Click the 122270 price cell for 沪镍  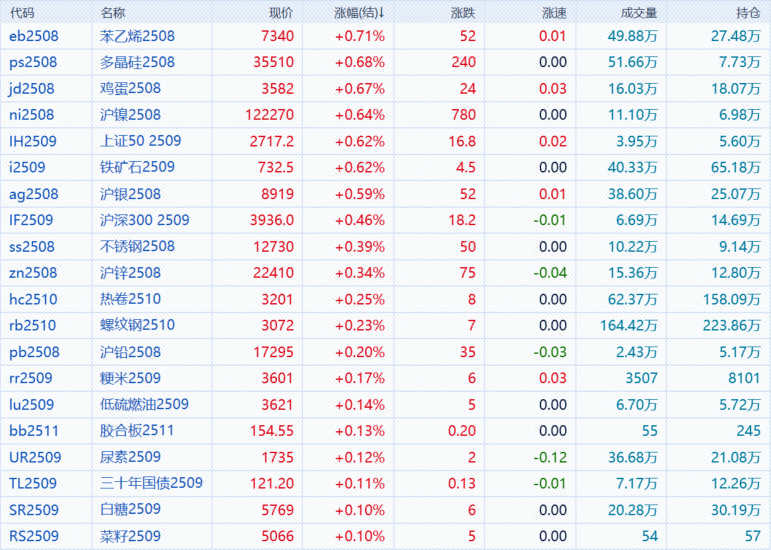point(268,115)
